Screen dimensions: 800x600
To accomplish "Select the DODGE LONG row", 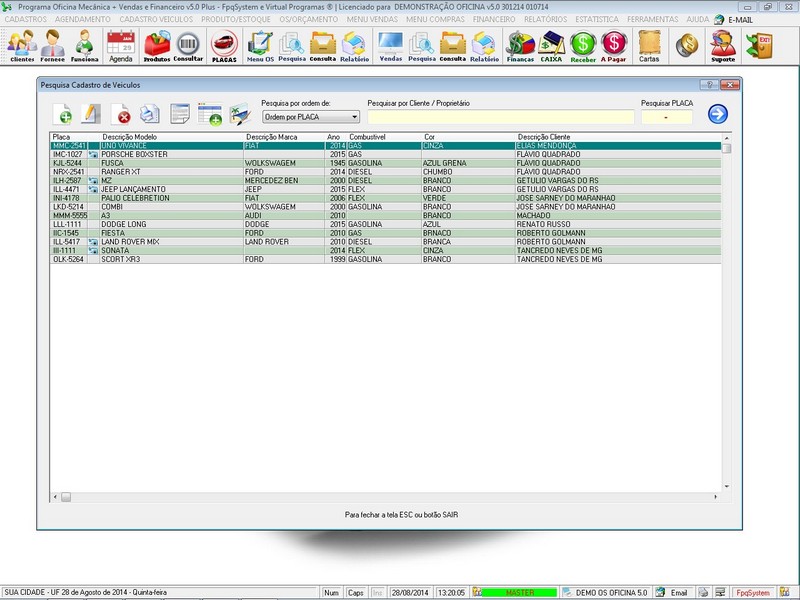I will (x=386, y=224).
